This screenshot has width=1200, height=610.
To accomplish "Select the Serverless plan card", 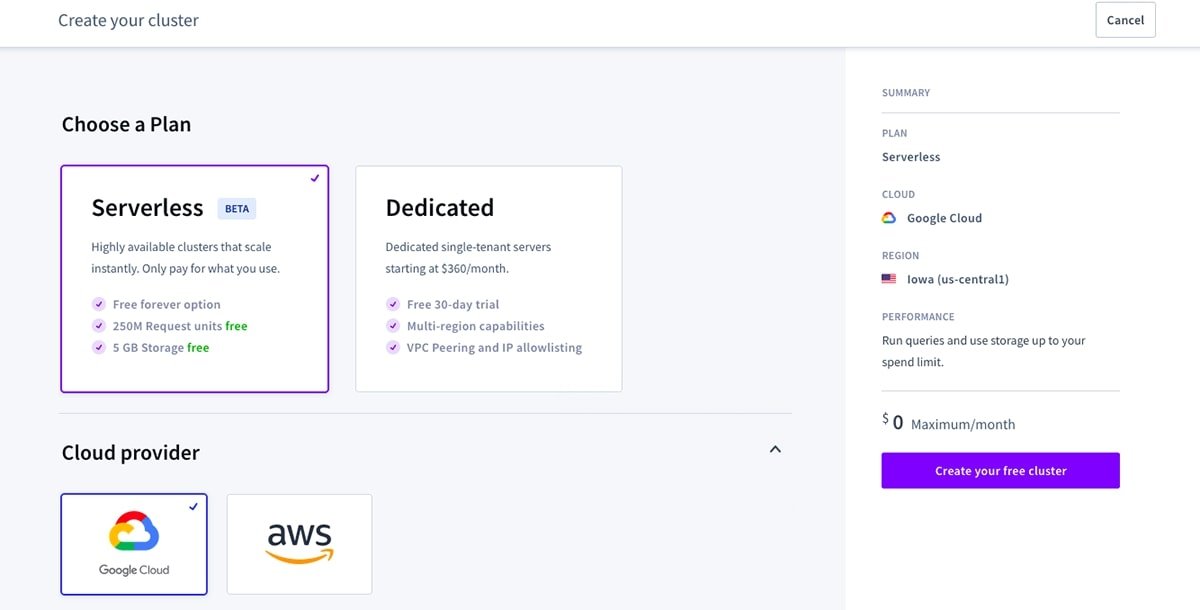I will tap(194, 278).
